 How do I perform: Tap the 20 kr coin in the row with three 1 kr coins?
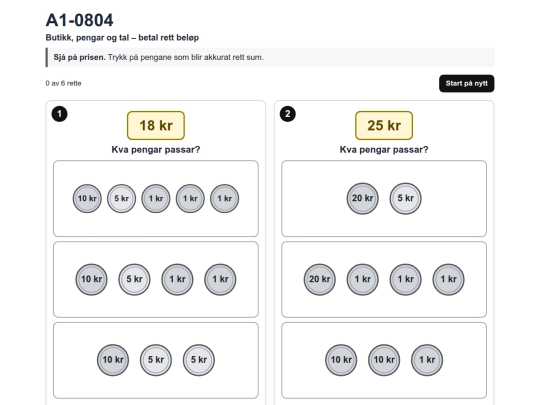[x=319, y=279]
